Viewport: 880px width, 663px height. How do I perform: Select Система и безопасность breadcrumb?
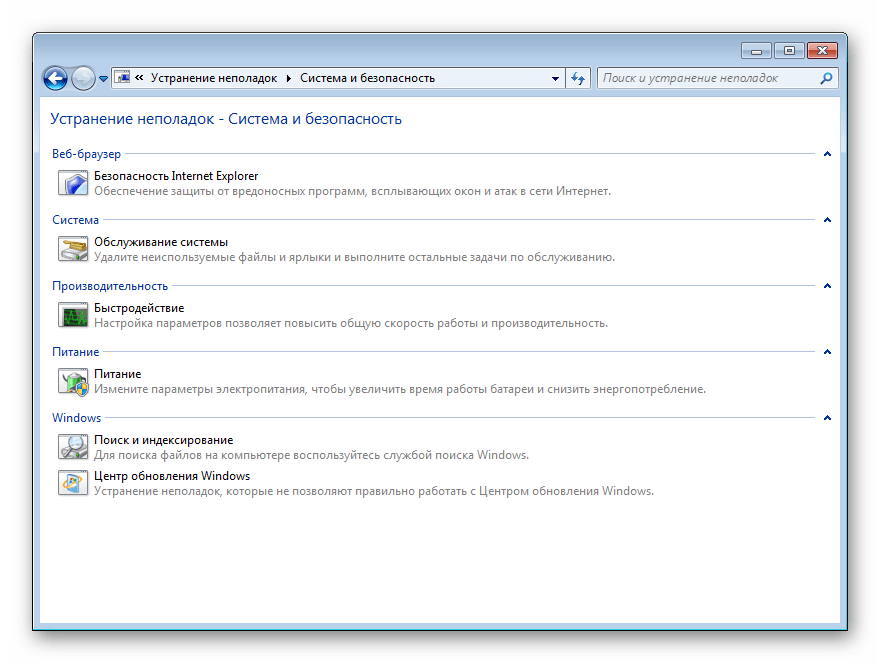(x=367, y=78)
